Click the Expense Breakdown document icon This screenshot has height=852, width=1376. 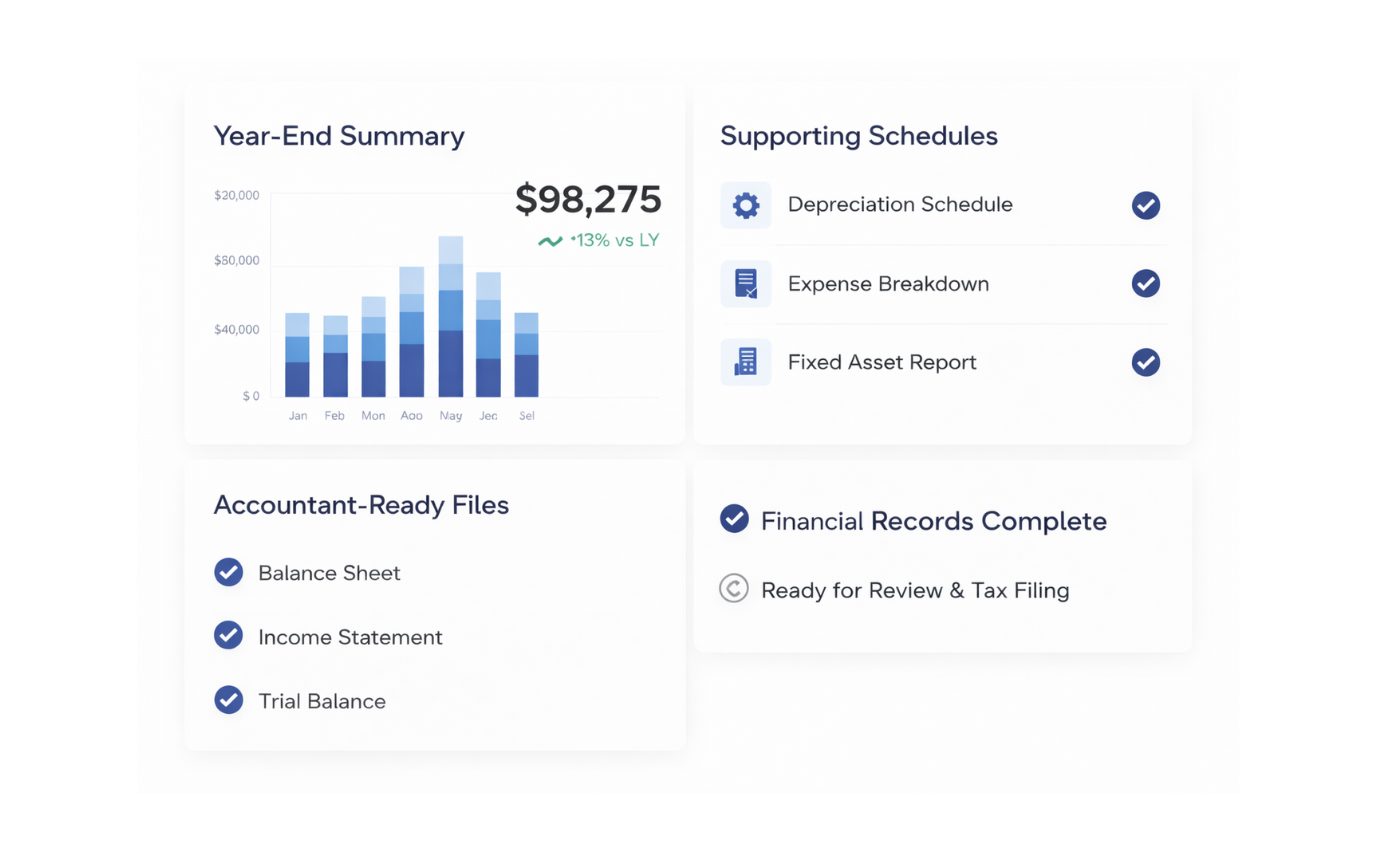(x=745, y=284)
